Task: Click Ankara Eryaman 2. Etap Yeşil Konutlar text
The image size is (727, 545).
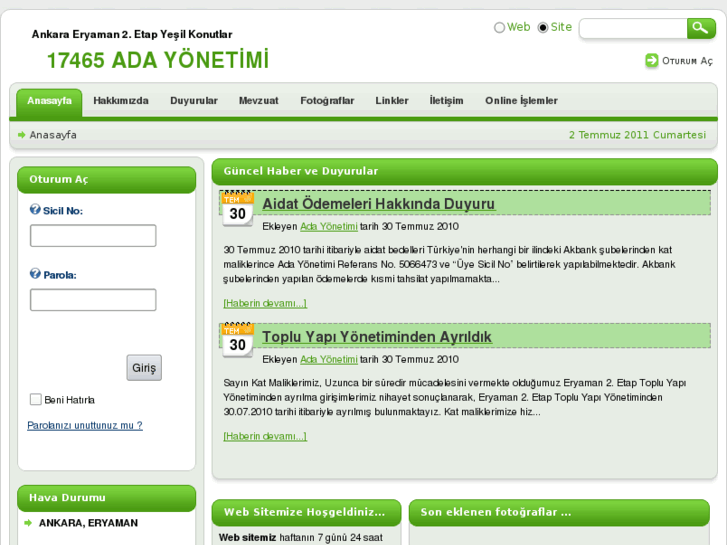Action: (x=132, y=34)
